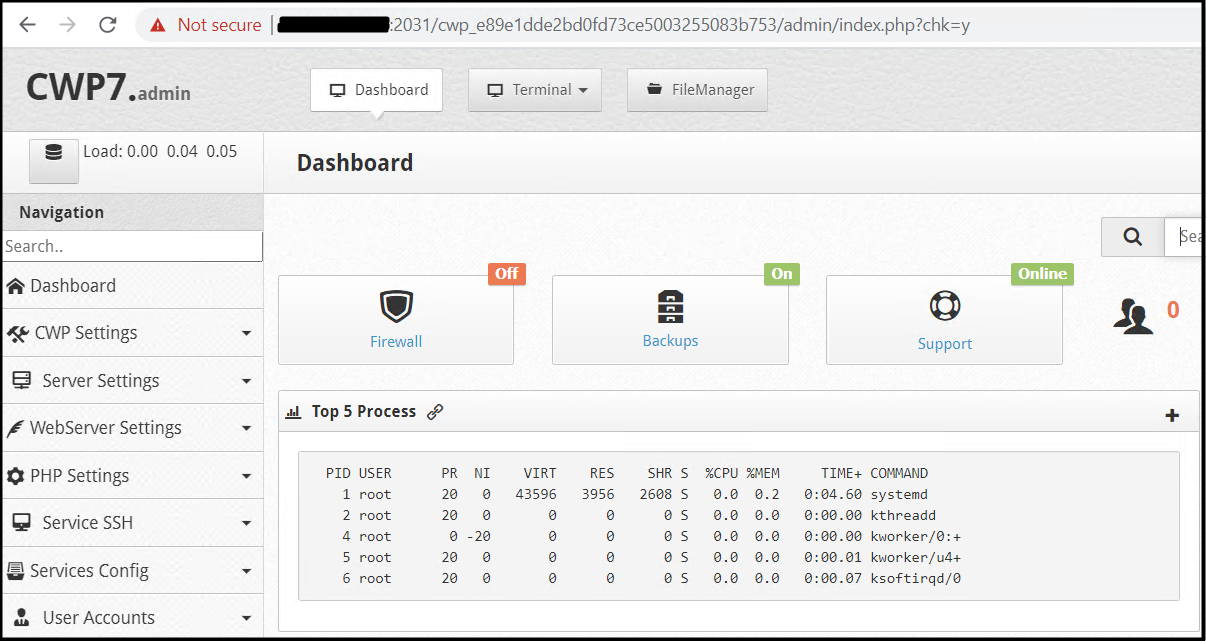Click the Backups On status badge
Viewport: 1206px width, 641px height.
[782, 274]
